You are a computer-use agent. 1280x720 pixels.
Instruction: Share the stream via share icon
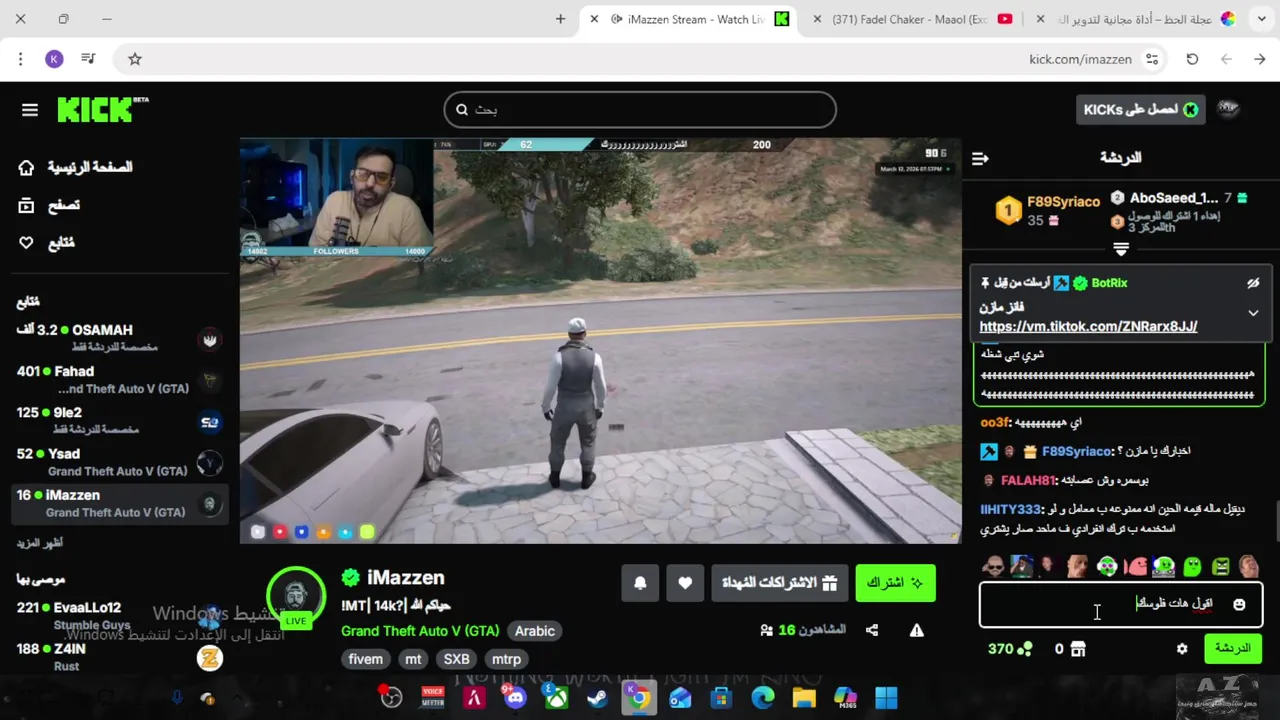click(x=872, y=630)
